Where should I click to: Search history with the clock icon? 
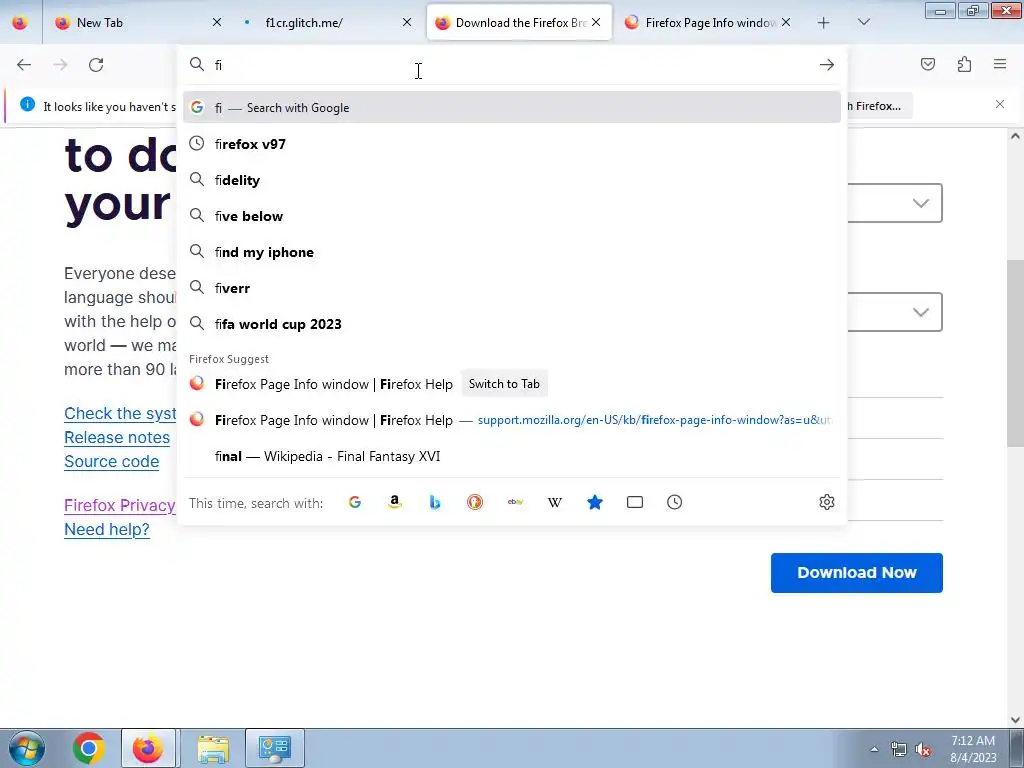click(675, 502)
